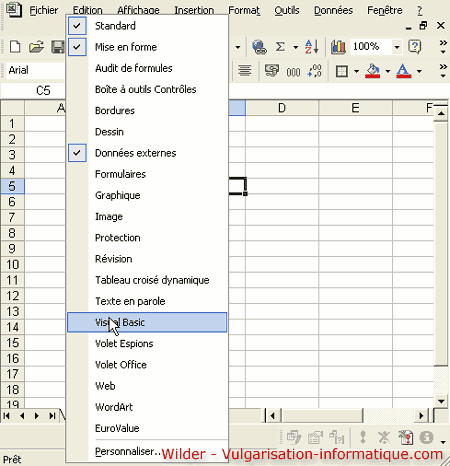
Task: Select the EuroValue toolbar entry
Action: click(x=147, y=428)
